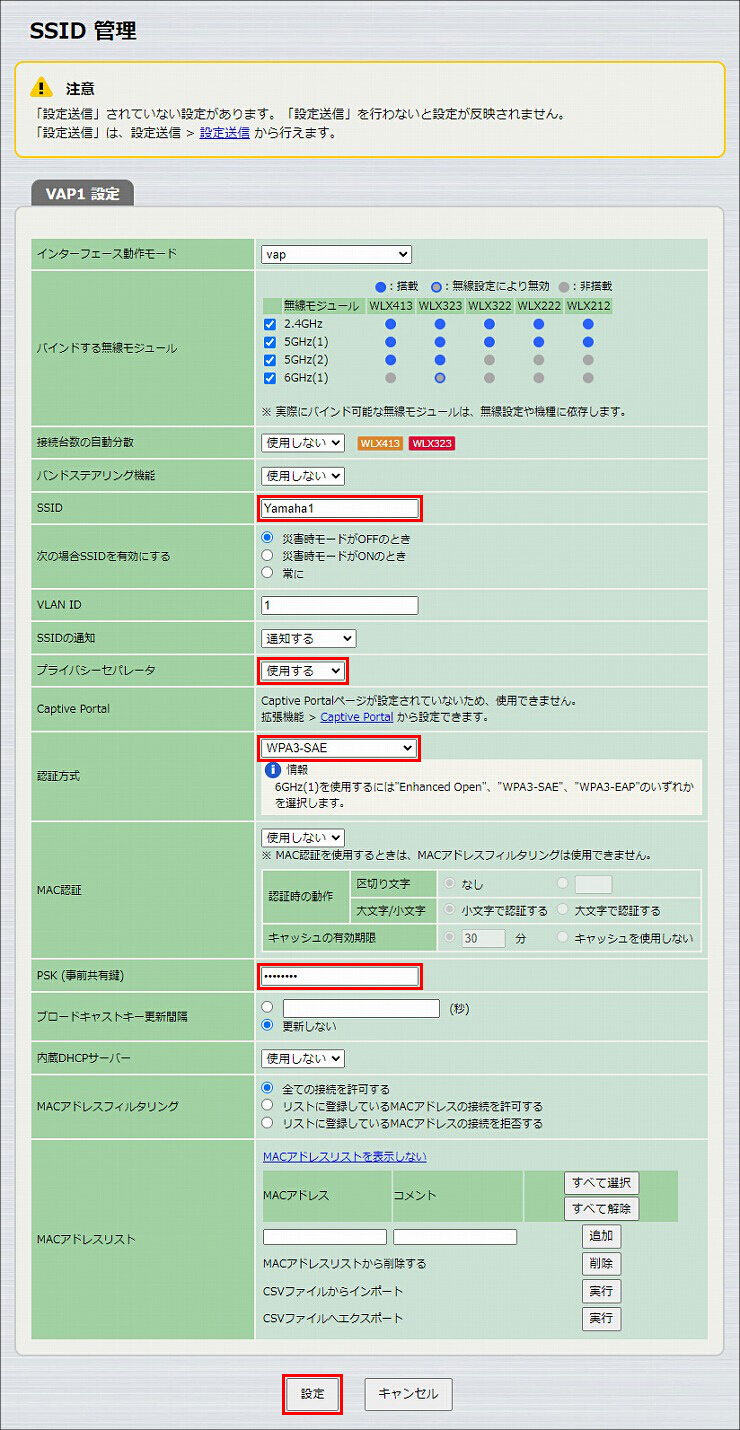Select リストに登録しているMACアドレスの接続を拒否する option
Viewport: 740px width, 1430px height.
click(268, 1123)
